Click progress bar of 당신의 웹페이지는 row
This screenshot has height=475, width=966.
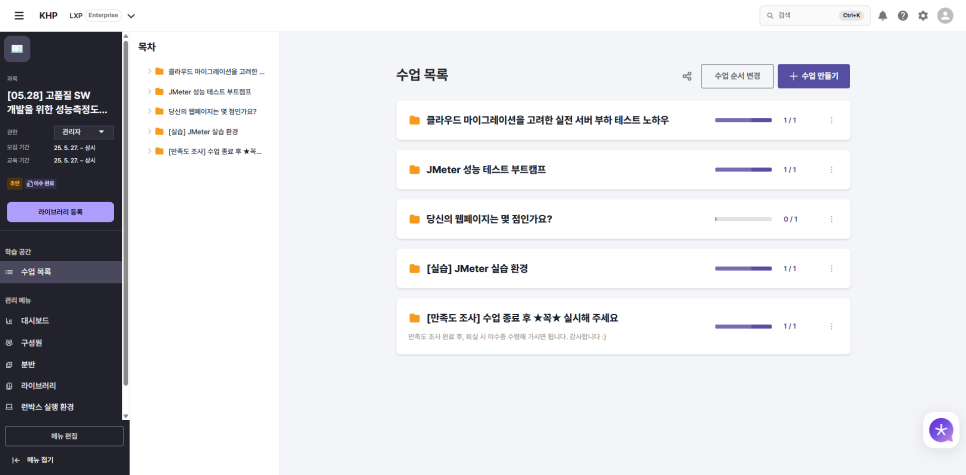tap(743, 219)
